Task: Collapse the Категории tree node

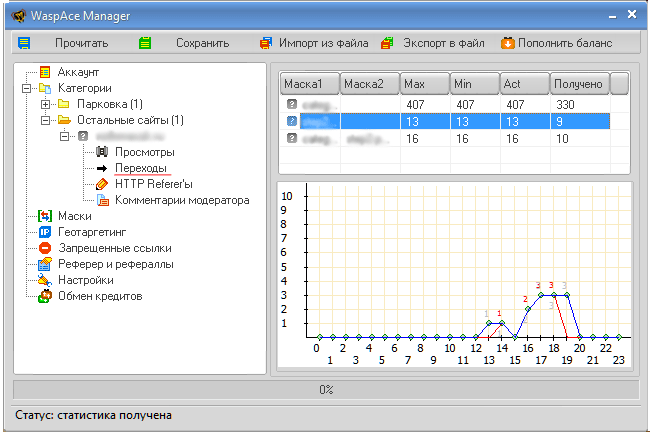Action: coord(26,88)
